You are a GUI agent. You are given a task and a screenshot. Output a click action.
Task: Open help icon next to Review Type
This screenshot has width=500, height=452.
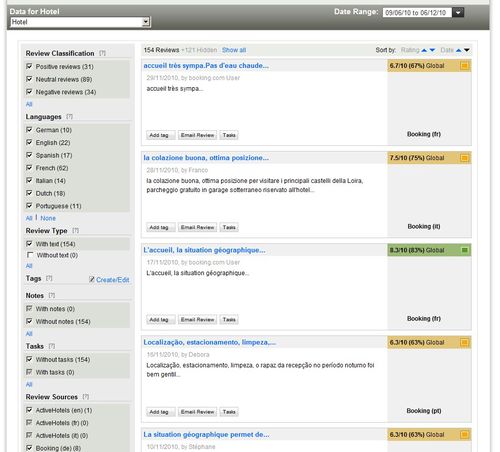76,230
